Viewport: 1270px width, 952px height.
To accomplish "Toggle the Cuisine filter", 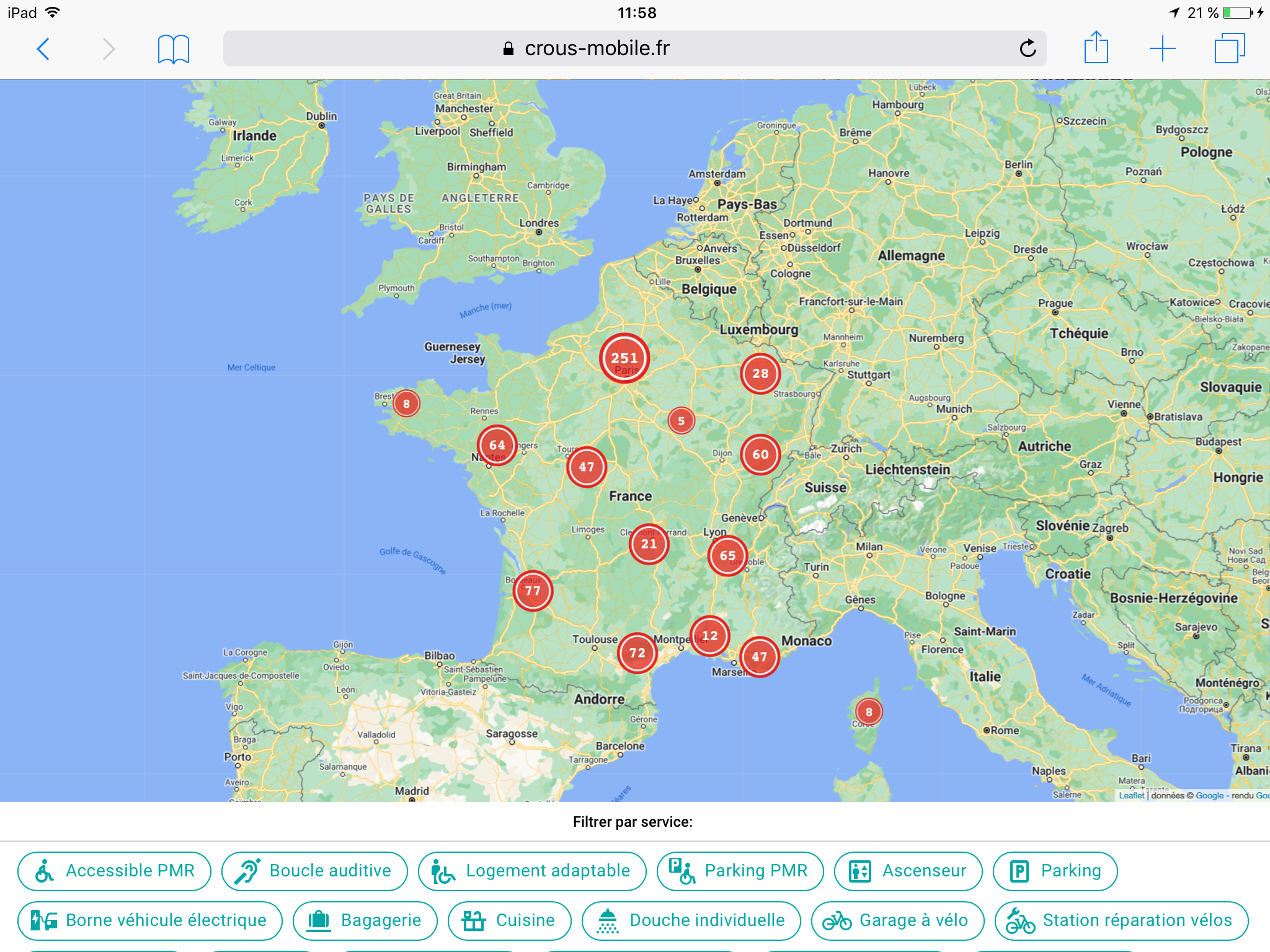I will [510, 920].
